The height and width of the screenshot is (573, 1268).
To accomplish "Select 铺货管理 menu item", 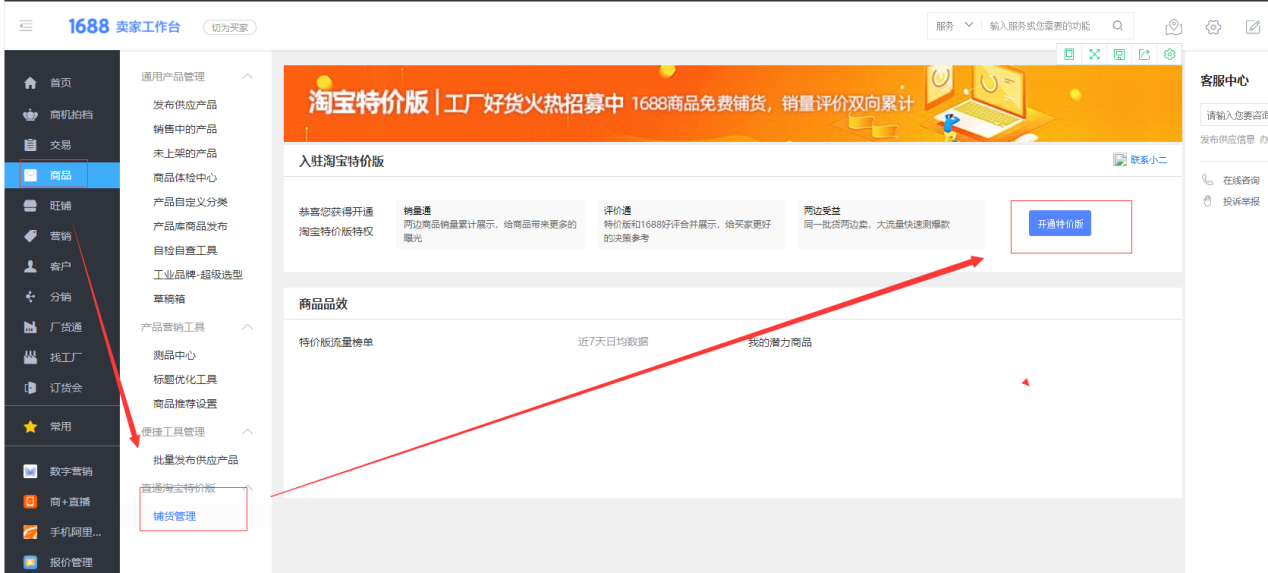I will coord(175,516).
